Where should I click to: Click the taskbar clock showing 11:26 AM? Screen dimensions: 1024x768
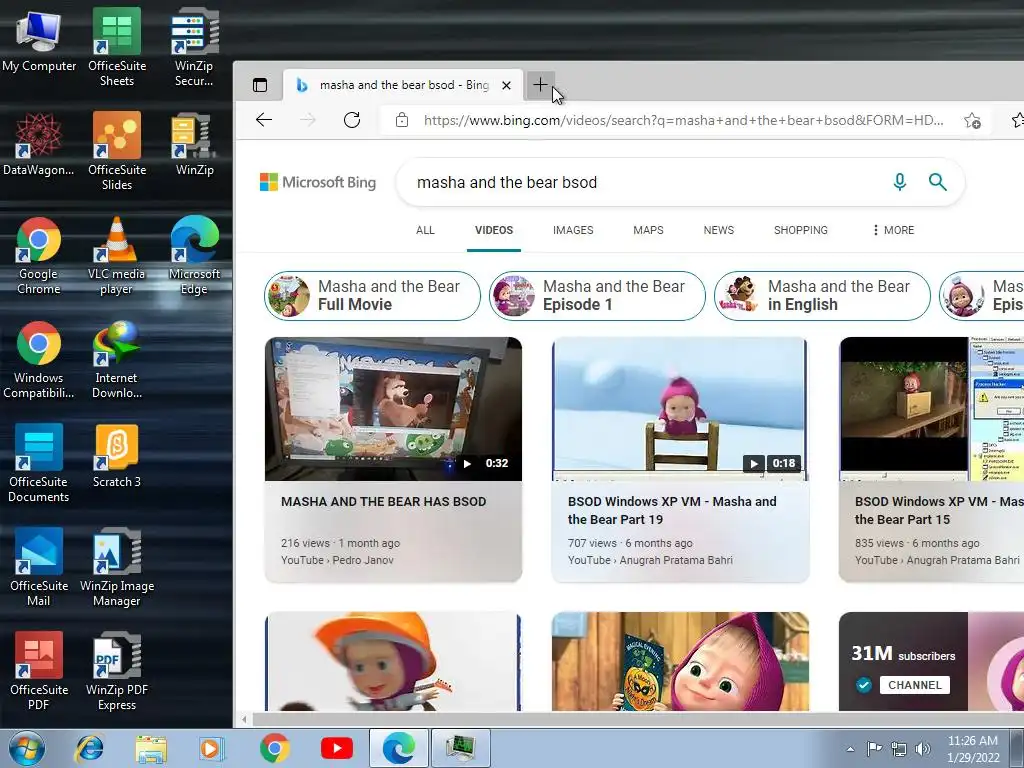click(973, 748)
